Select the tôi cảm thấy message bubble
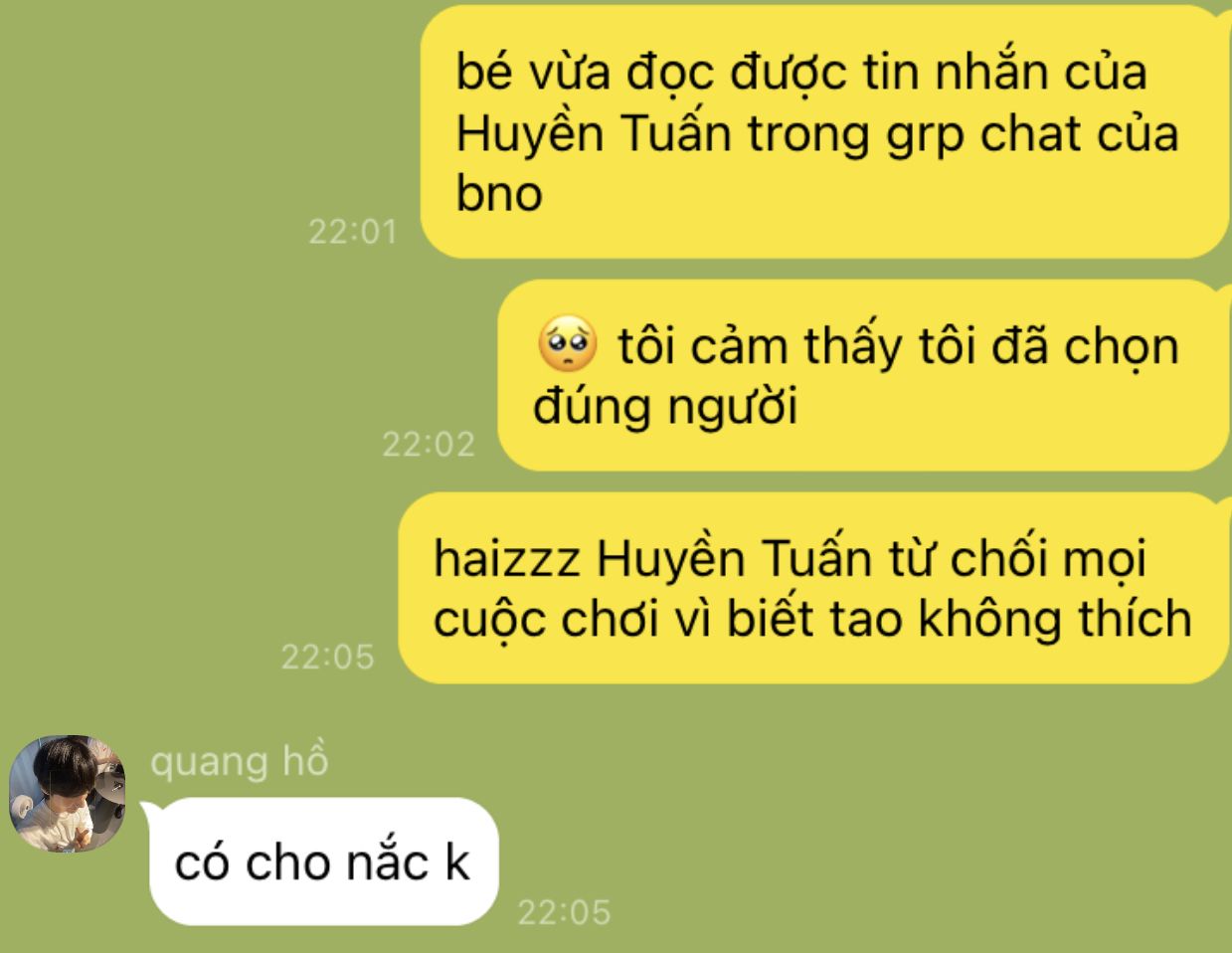The width and height of the screenshot is (1232, 953). tap(863, 375)
